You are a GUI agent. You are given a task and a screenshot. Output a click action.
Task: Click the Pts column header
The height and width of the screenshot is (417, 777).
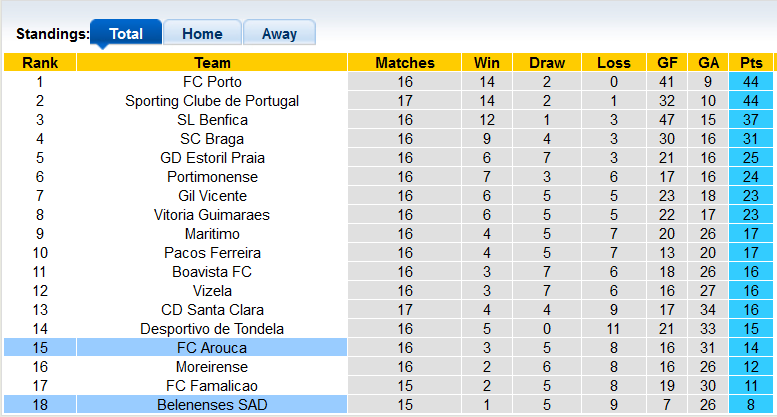[x=751, y=63]
